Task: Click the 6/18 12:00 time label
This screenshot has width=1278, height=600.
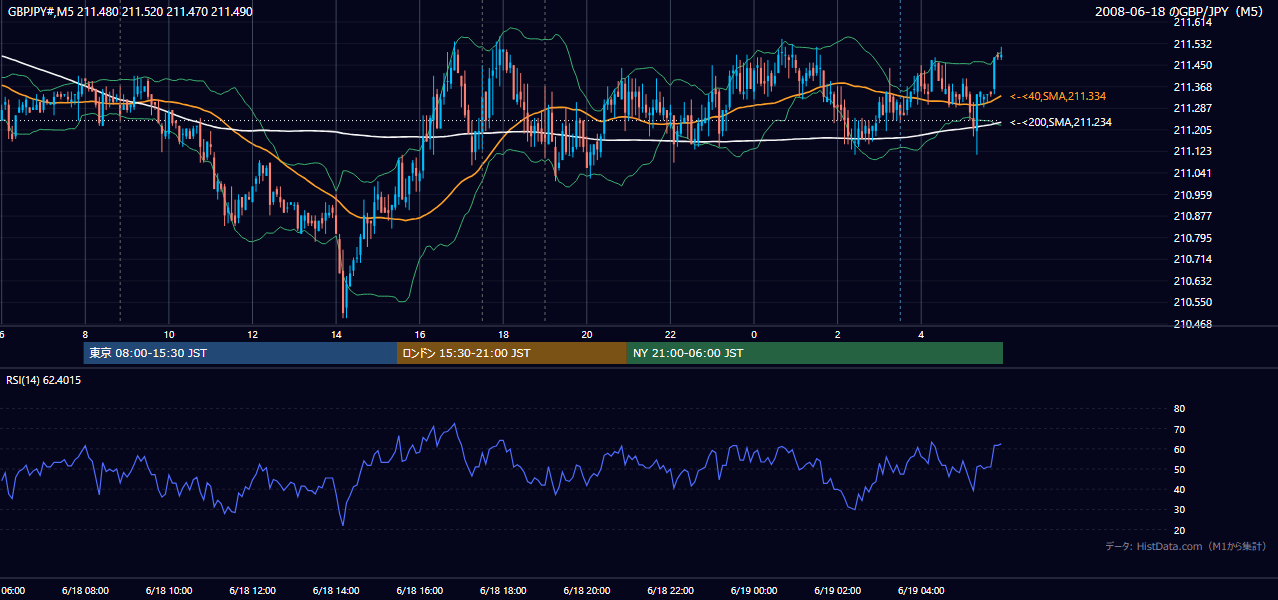Action: (251, 591)
